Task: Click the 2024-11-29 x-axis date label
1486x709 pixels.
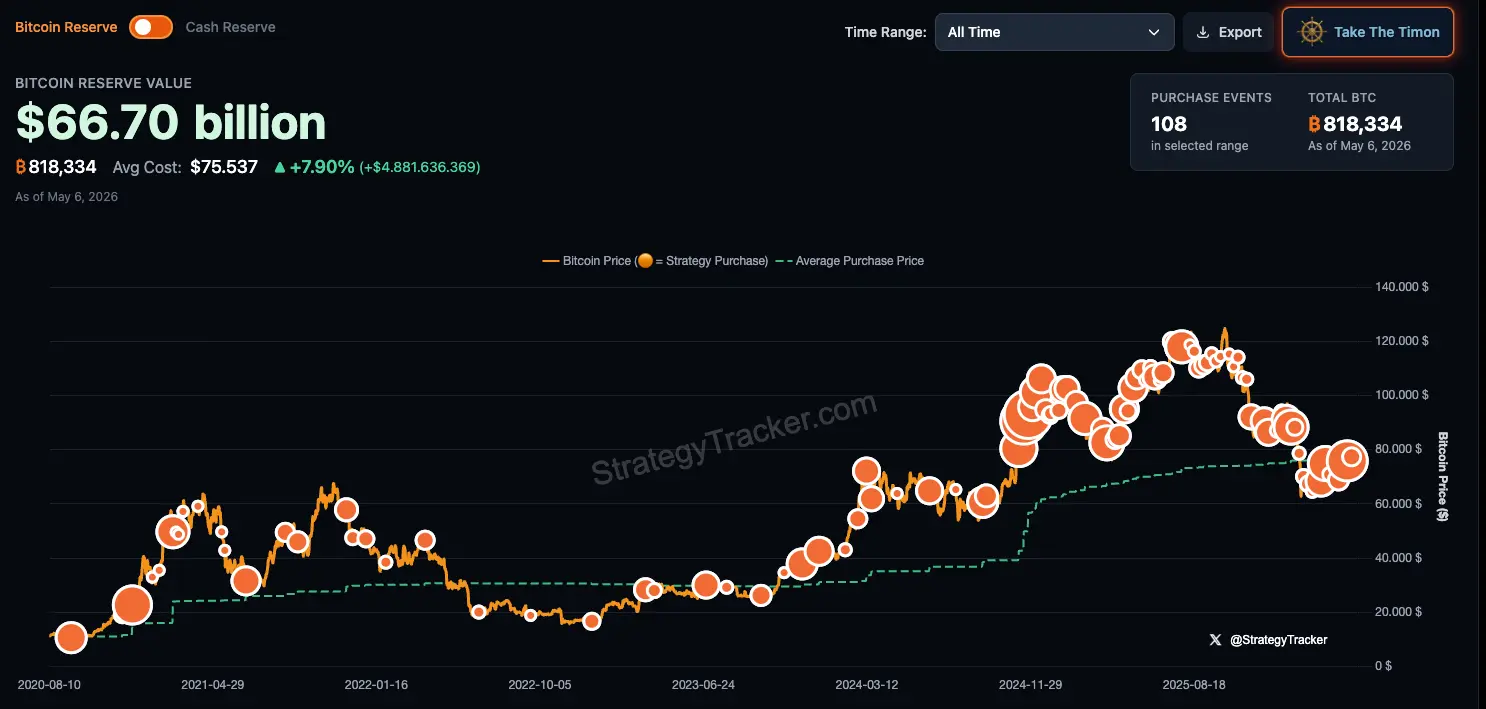Action: tap(1031, 685)
